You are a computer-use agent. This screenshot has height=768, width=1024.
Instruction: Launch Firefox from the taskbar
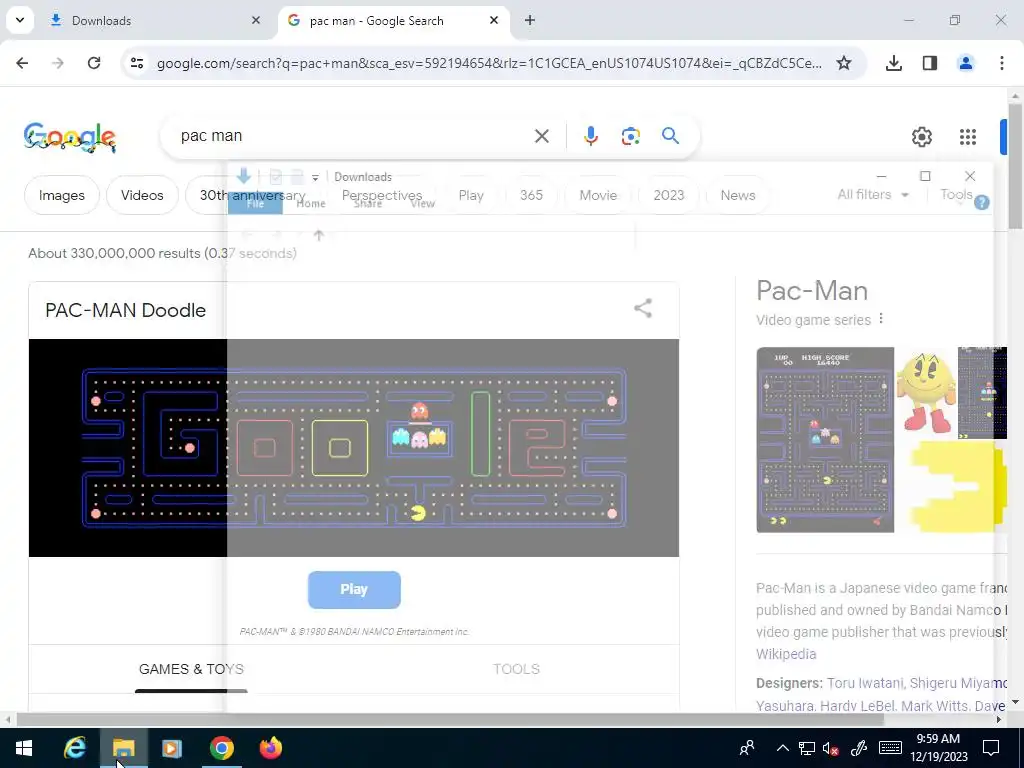(270, 748)
